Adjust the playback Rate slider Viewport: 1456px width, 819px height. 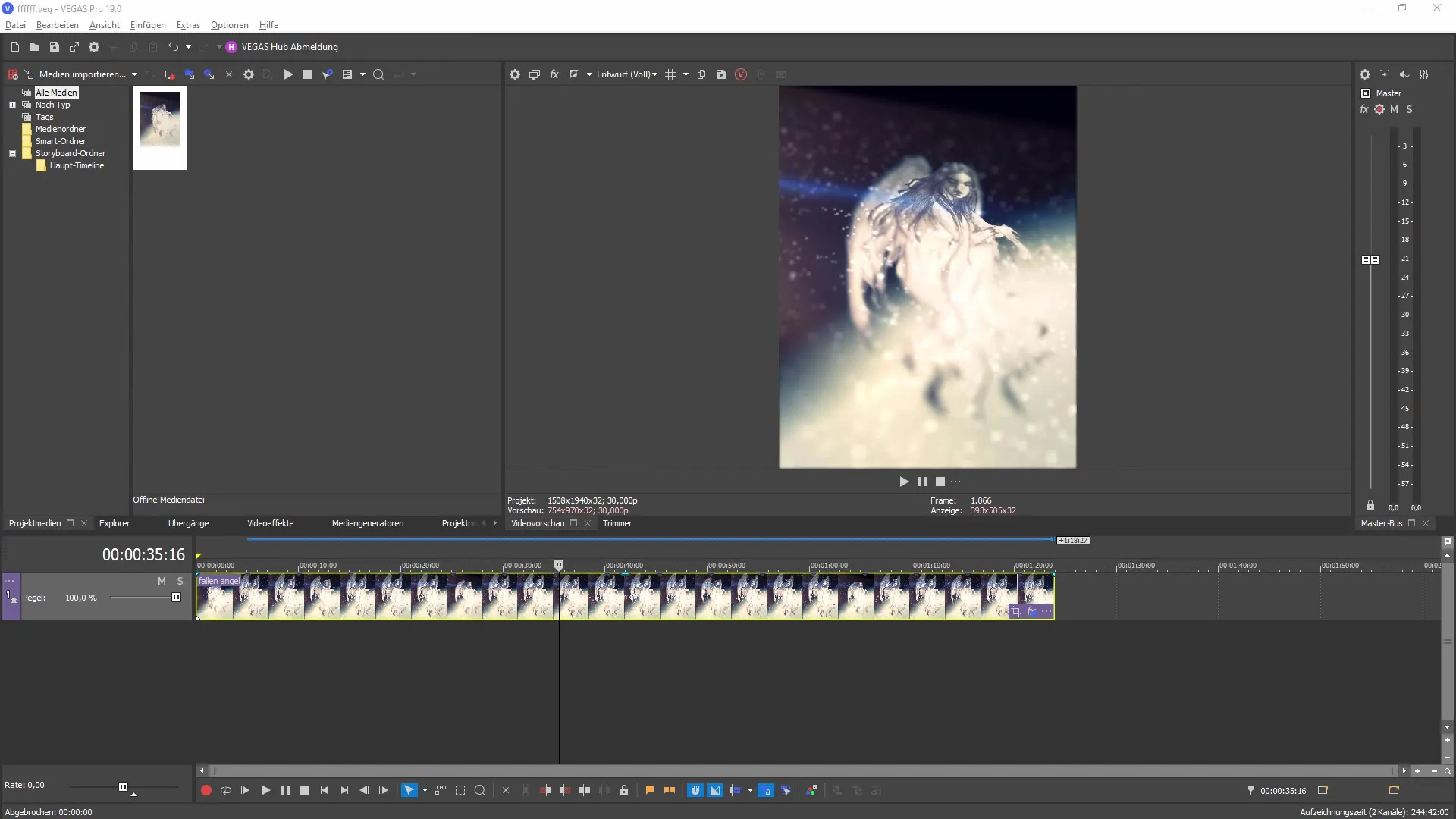[x=123, y=786]
